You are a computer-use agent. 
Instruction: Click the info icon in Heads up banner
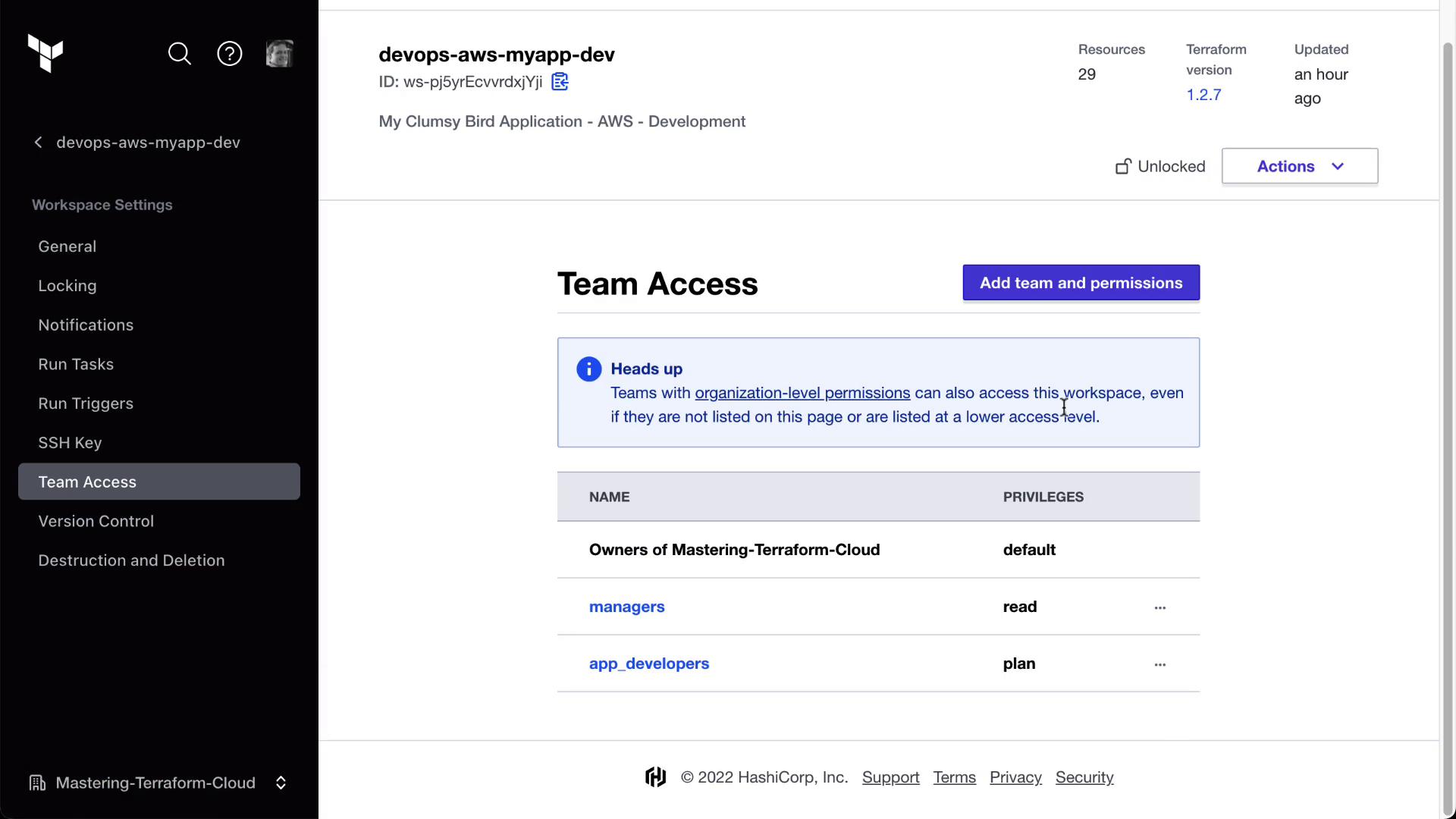click(x=588, y=369)
